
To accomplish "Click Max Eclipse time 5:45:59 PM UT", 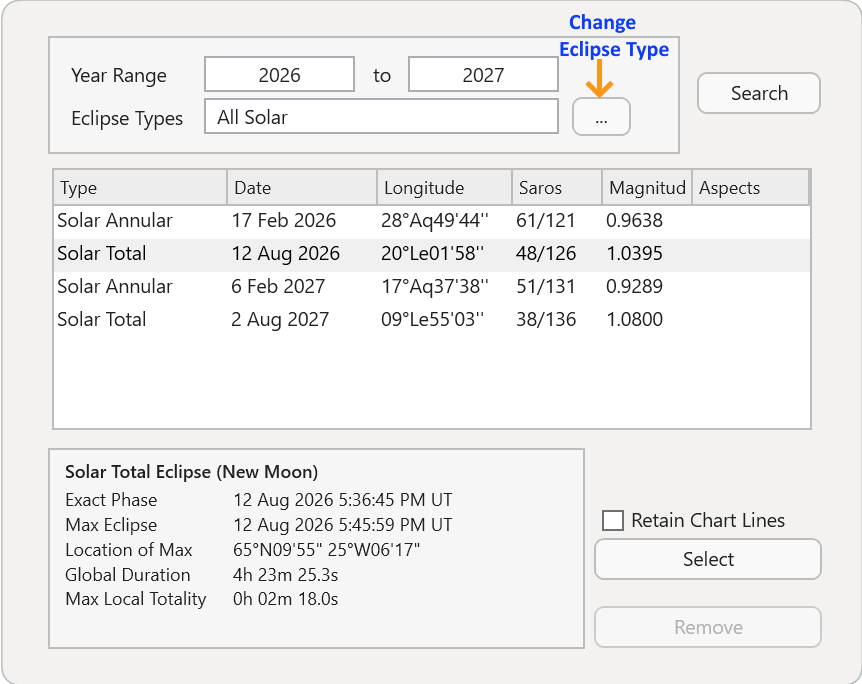I will point(395,525).
